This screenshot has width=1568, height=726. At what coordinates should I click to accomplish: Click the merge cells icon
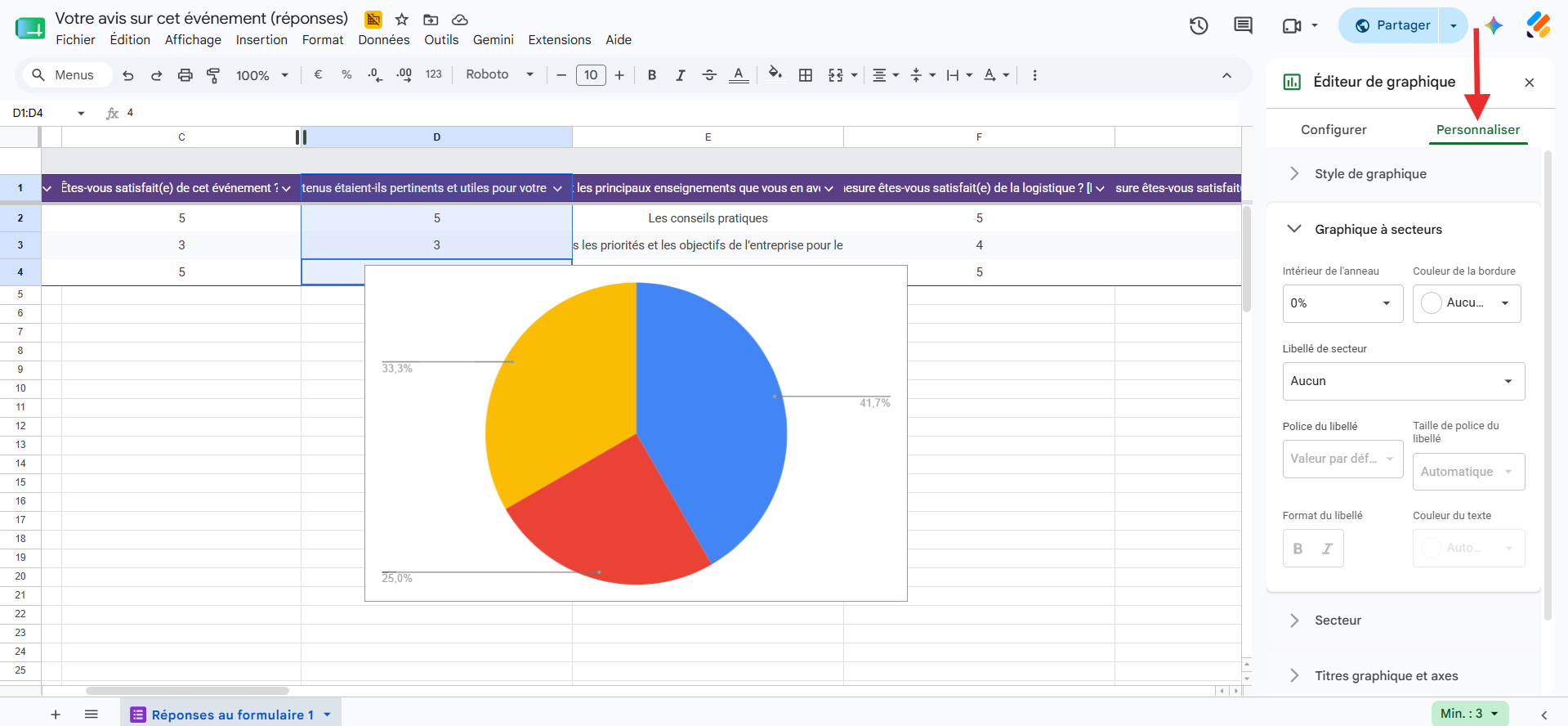(x=835, y=75)
